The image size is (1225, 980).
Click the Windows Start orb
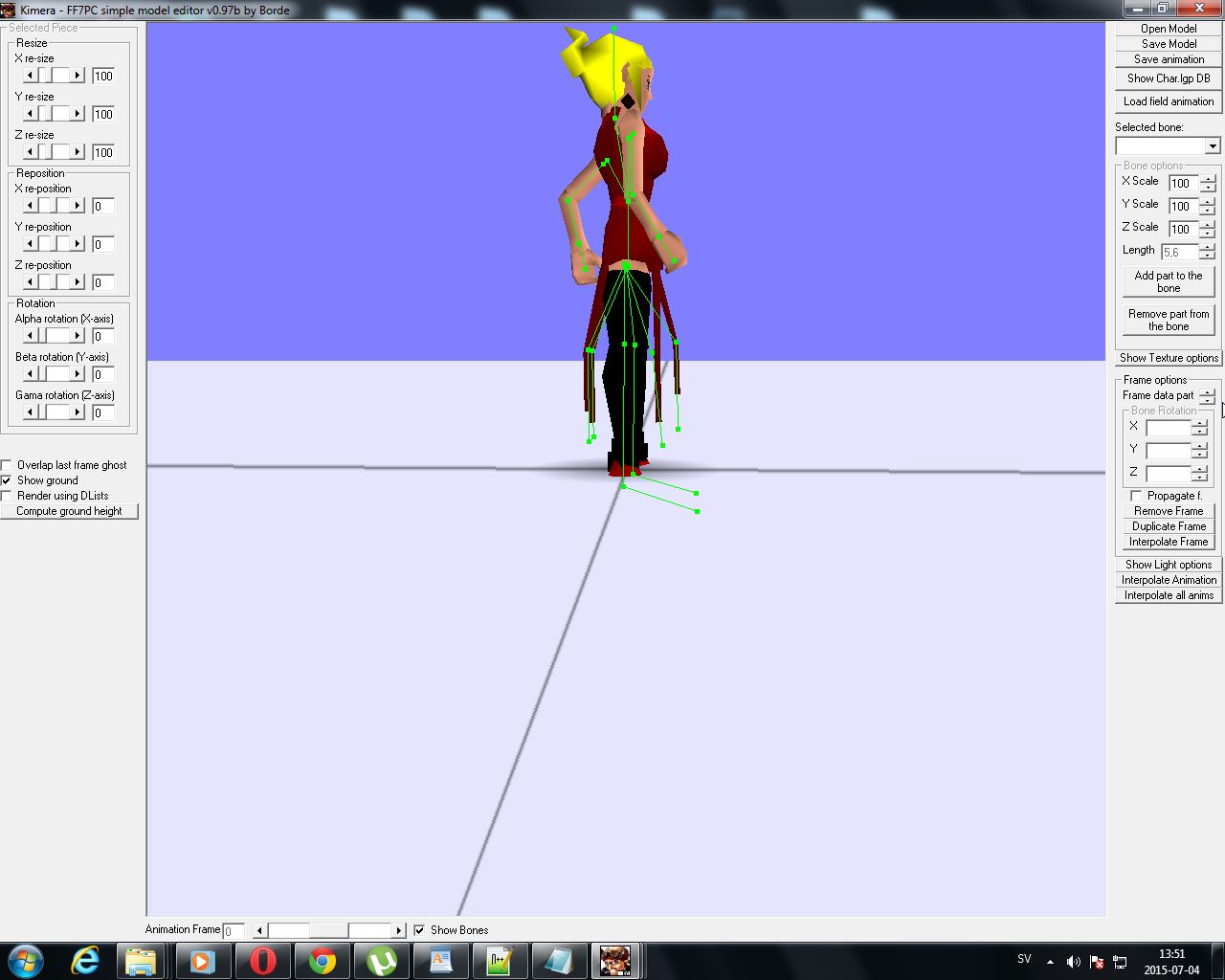26,960
